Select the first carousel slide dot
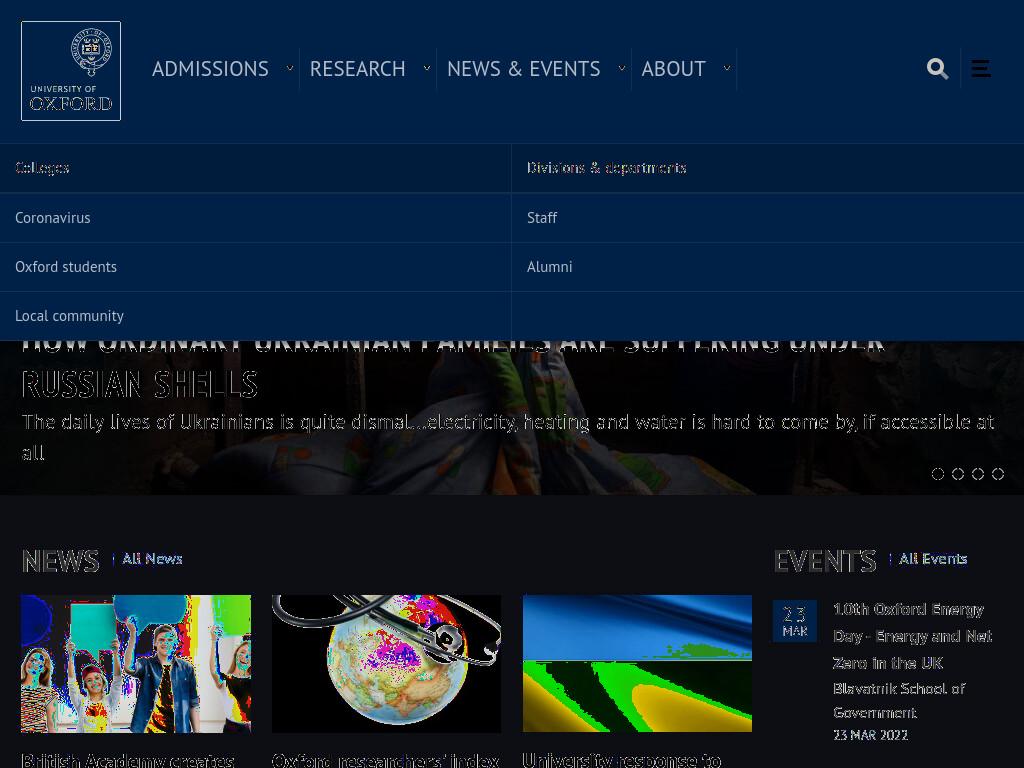 coord(938,474)
